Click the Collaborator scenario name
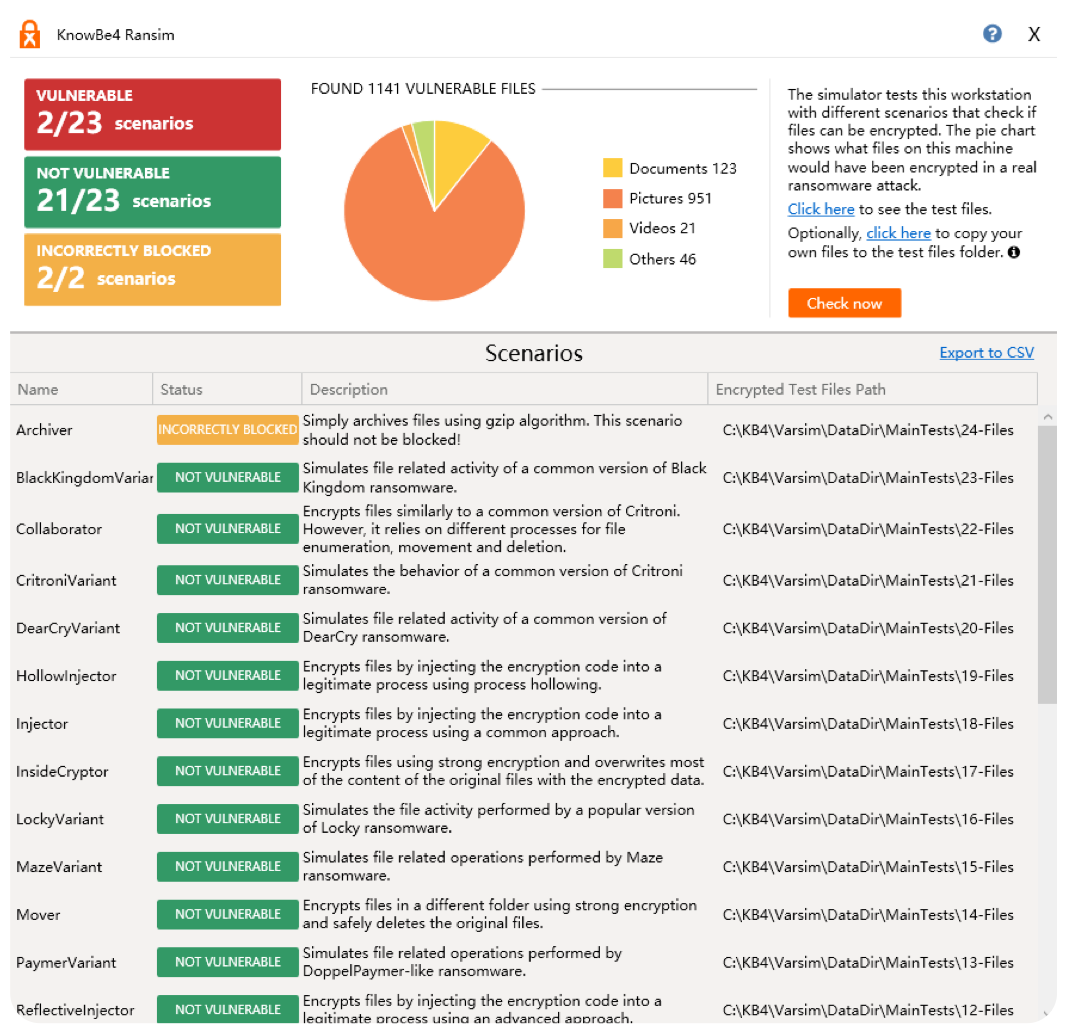This screenshot has width=1068, height=1034. 59,529
